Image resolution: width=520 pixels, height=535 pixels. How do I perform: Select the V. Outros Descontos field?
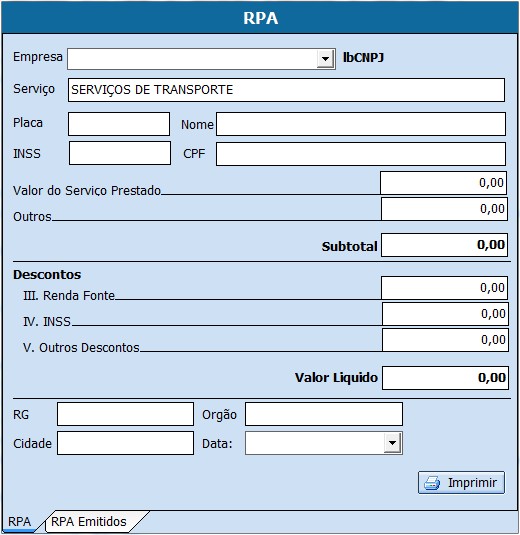tap(445, 340)
